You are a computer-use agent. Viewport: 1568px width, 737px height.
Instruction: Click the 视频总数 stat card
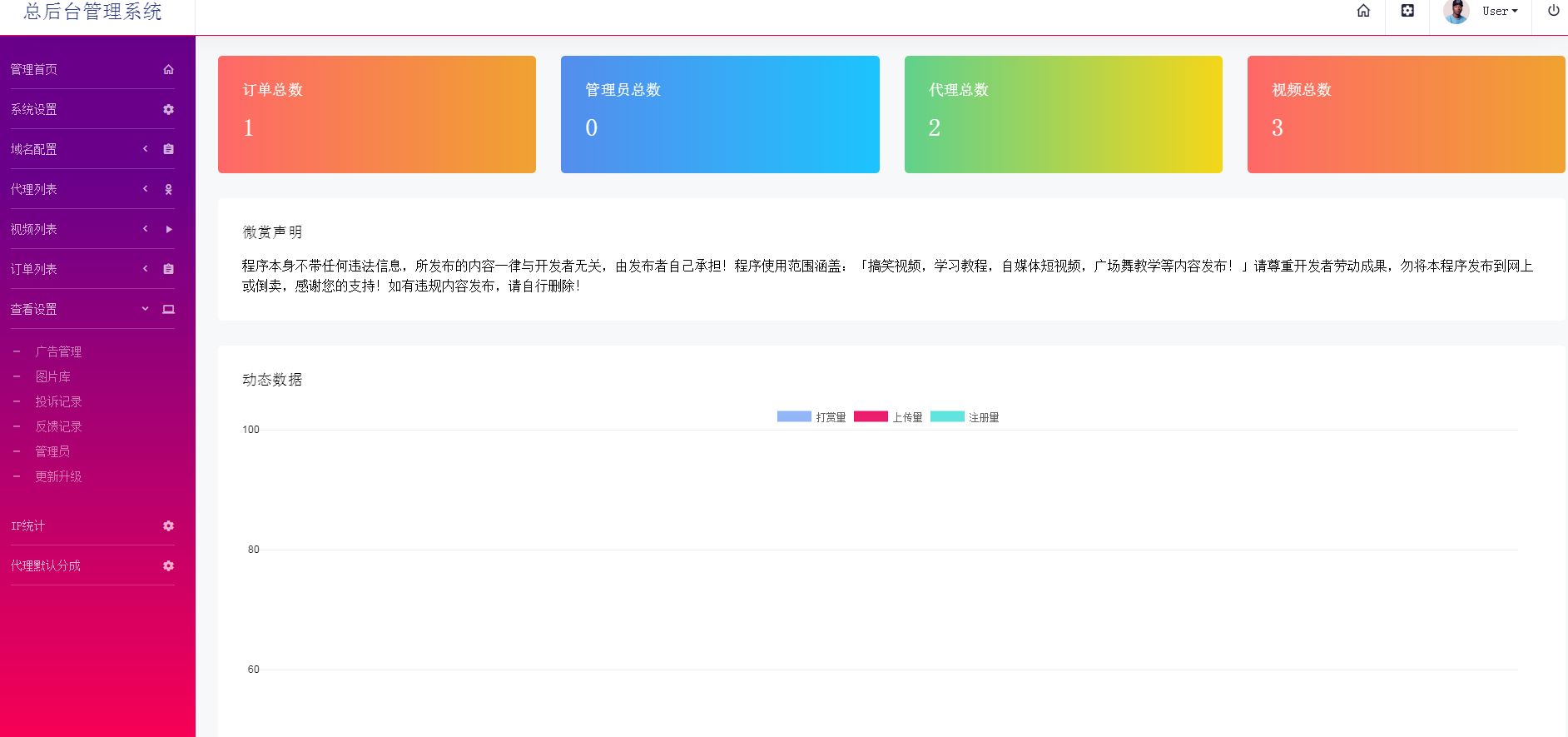coord(1407,114)
